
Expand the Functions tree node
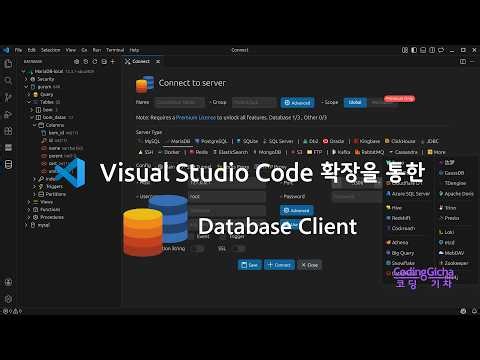coord(29,210)
